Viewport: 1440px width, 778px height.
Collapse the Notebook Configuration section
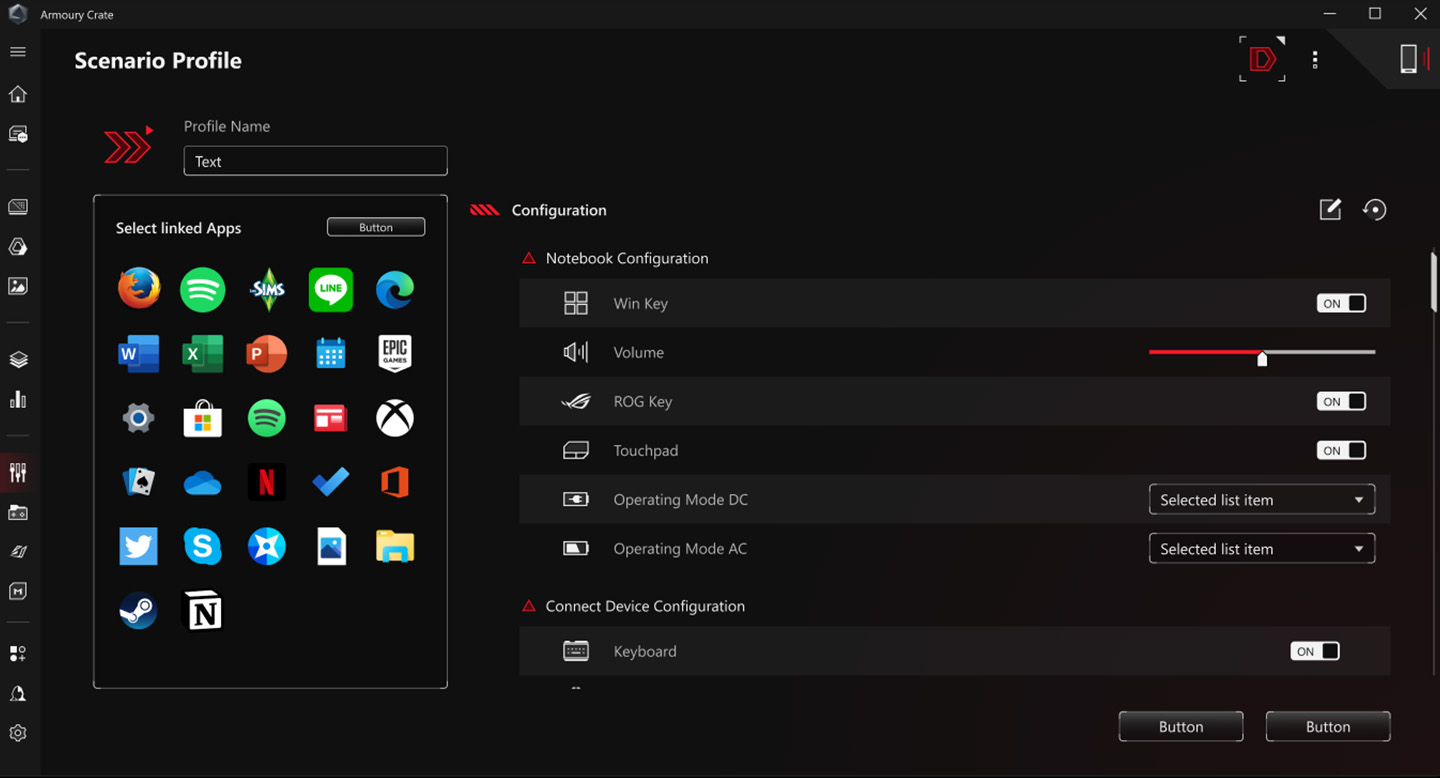pos(529,258)
